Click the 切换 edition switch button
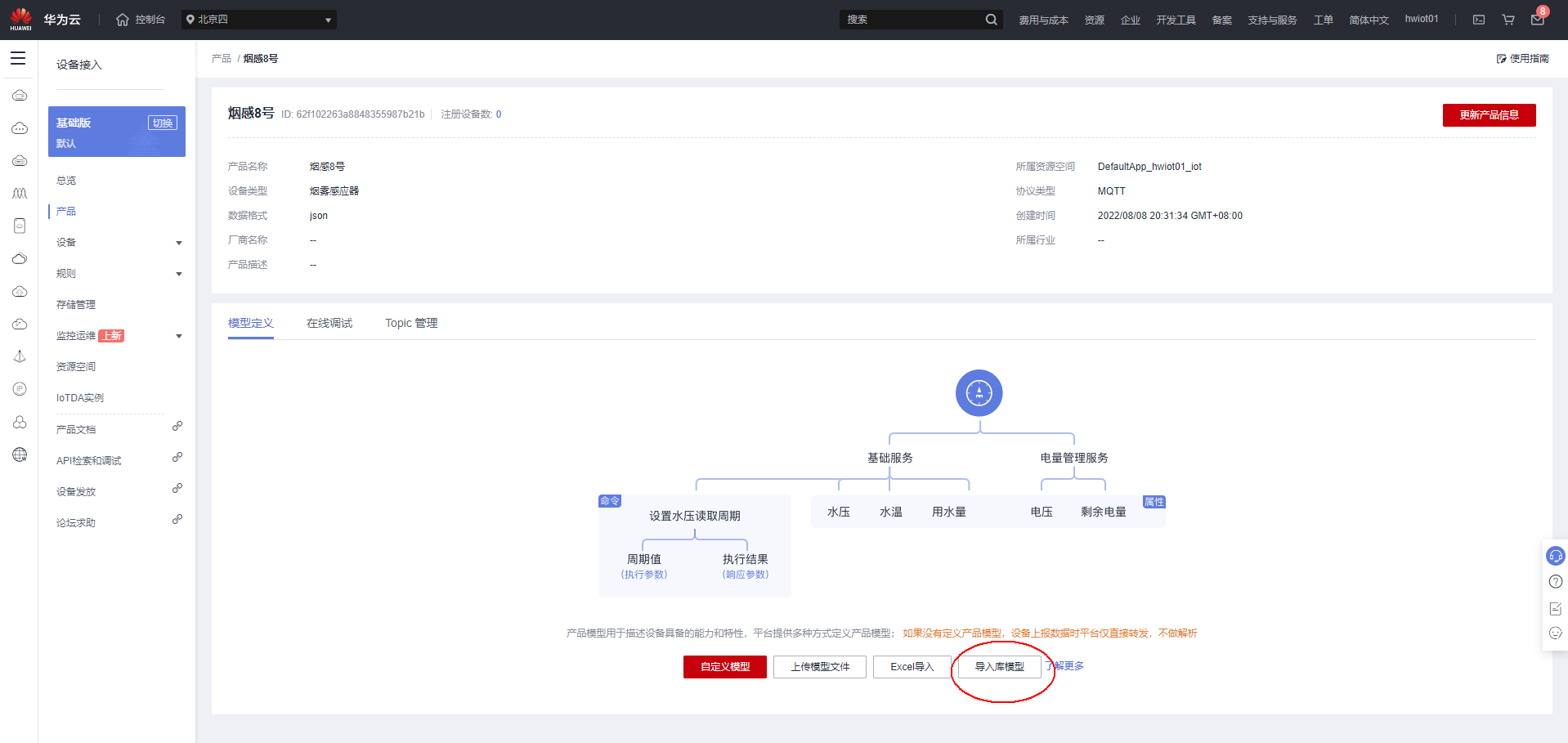 (163, 123)
